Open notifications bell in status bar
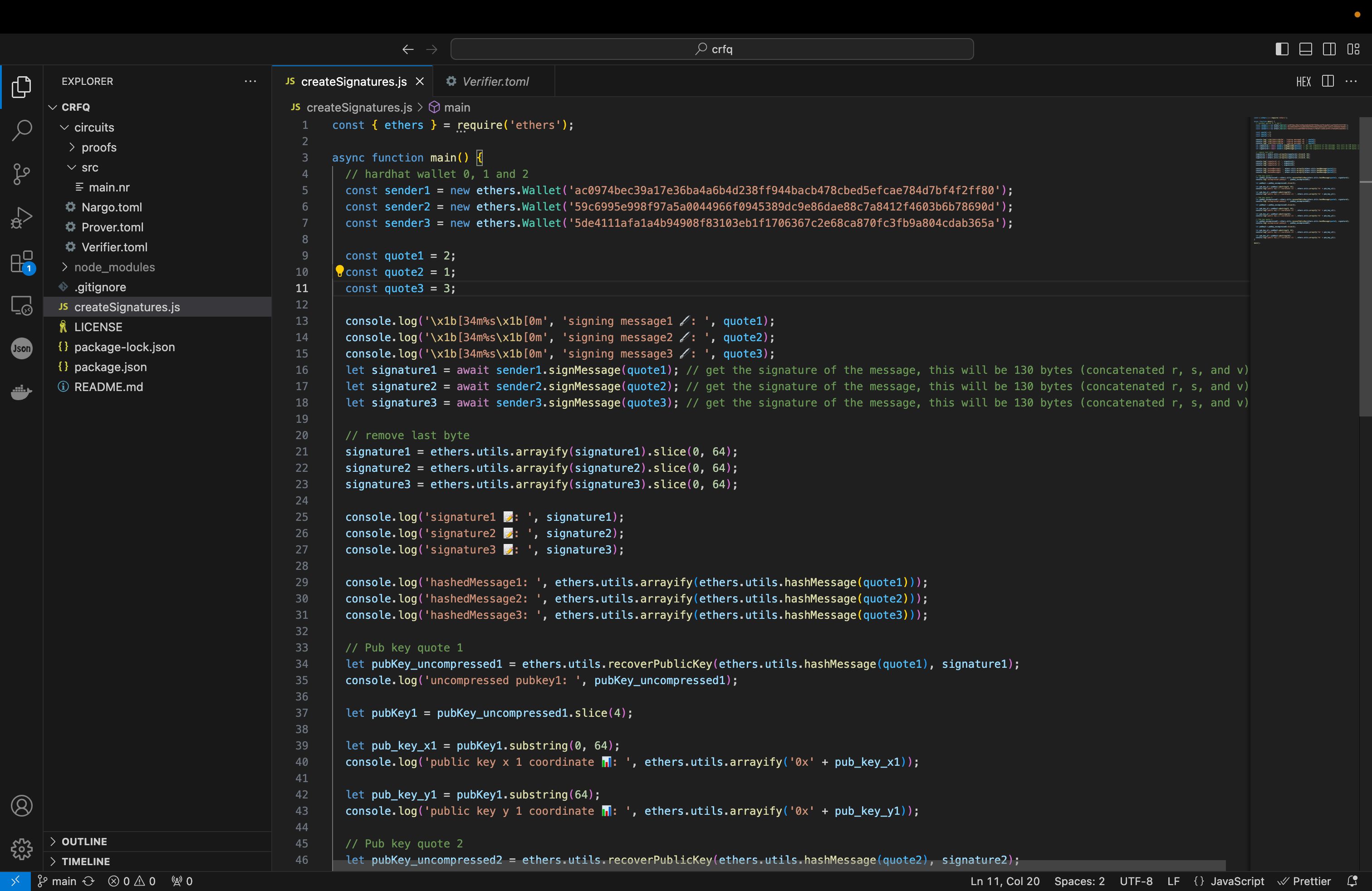 [x=1352, y=881]
